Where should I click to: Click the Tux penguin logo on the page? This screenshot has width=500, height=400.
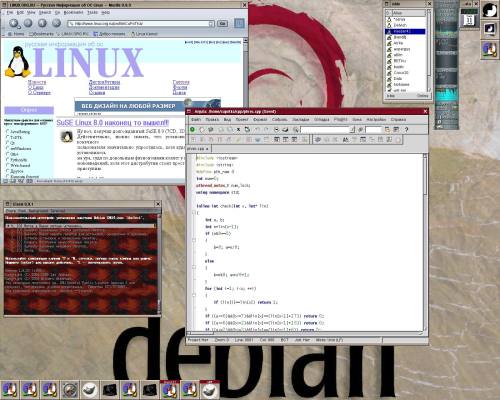tap(17, 62)
